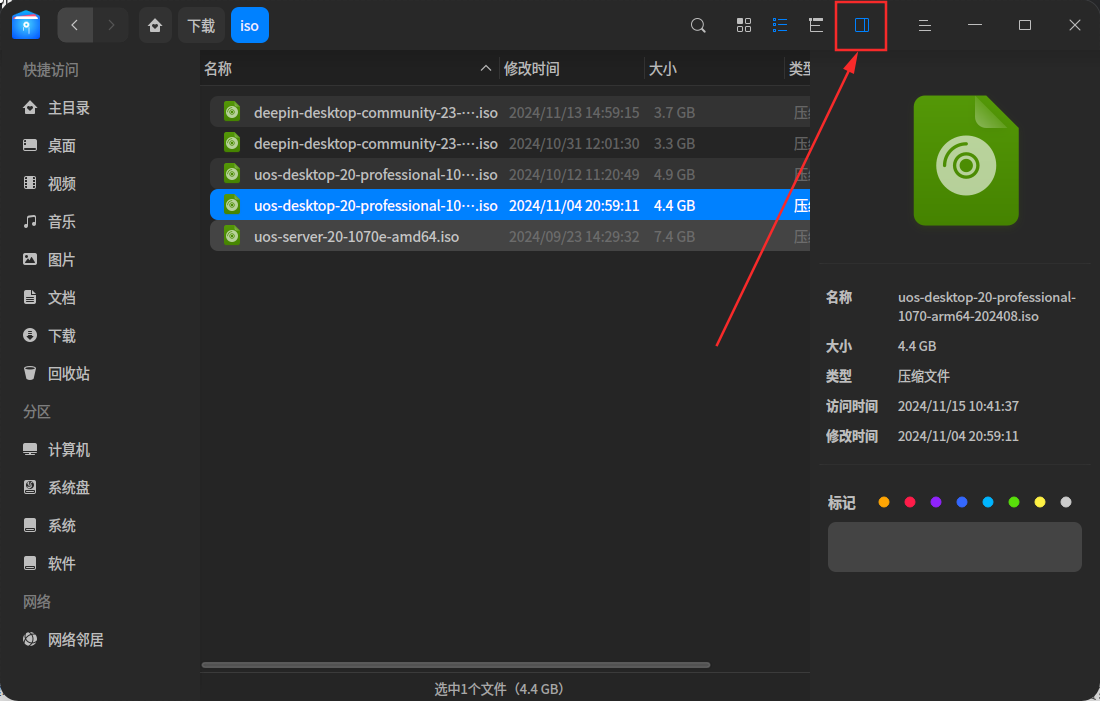
Task: Switch to tree view mode
Action: tap(816, 25)
